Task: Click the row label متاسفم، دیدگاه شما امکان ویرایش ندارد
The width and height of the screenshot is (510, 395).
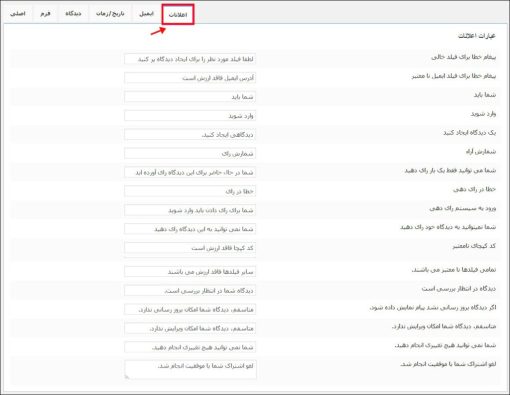Action: click(444, 326)
